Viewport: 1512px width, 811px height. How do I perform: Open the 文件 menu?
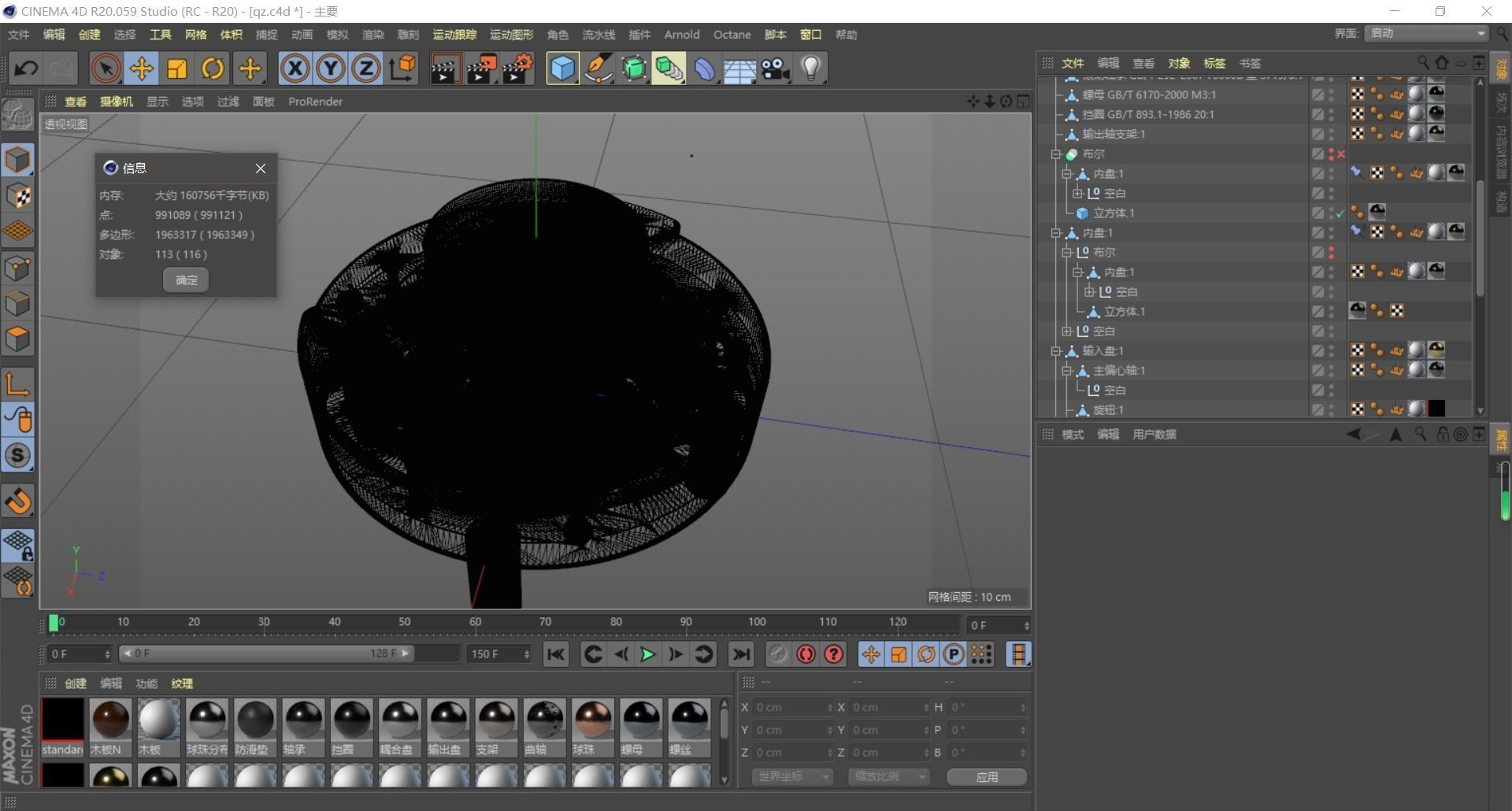[x=18, y=35]
